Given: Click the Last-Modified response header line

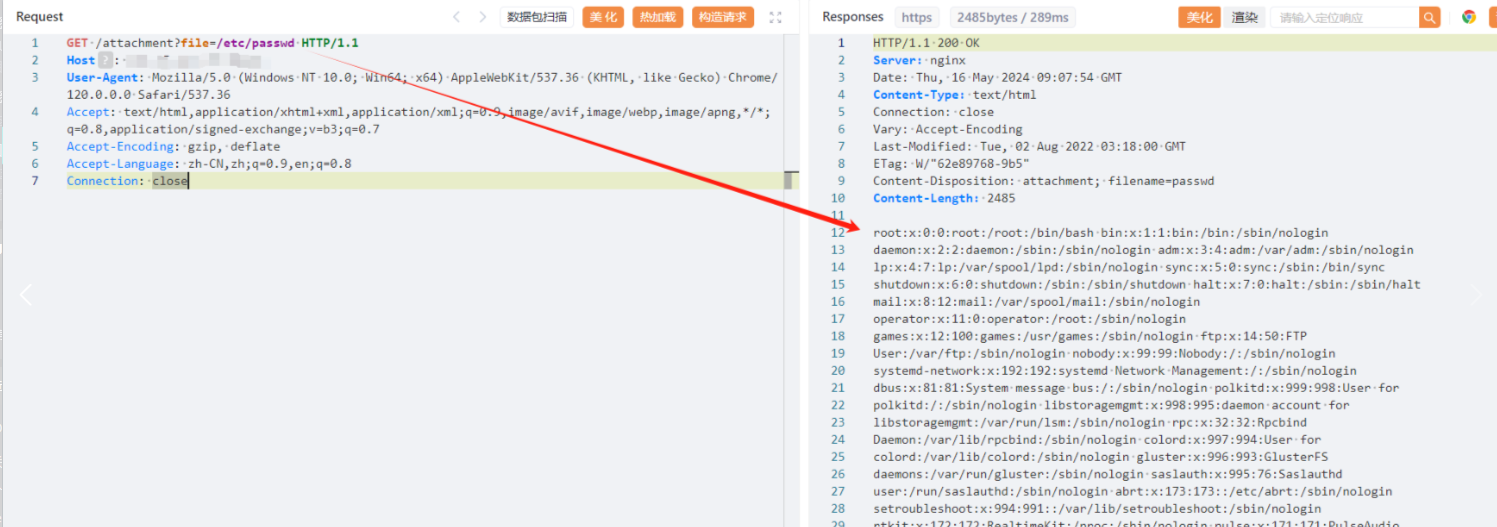Looking at the screenshot, I should (1029, 146).
